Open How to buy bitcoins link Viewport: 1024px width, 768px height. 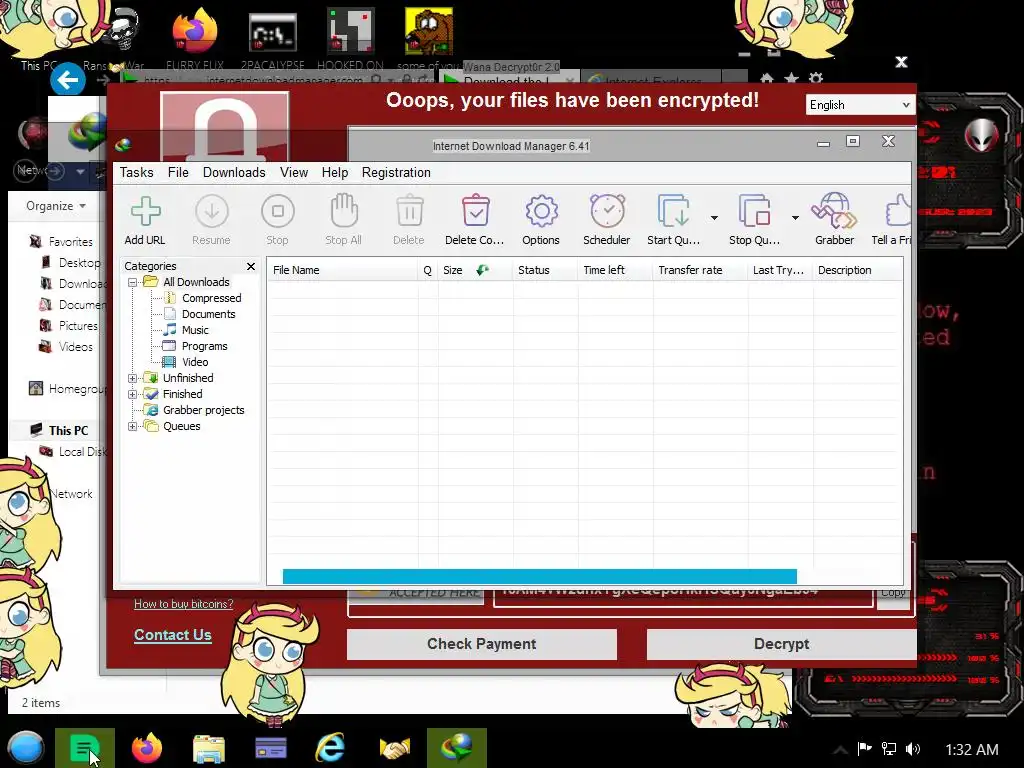pyautogui.click(x=184, y=604)
